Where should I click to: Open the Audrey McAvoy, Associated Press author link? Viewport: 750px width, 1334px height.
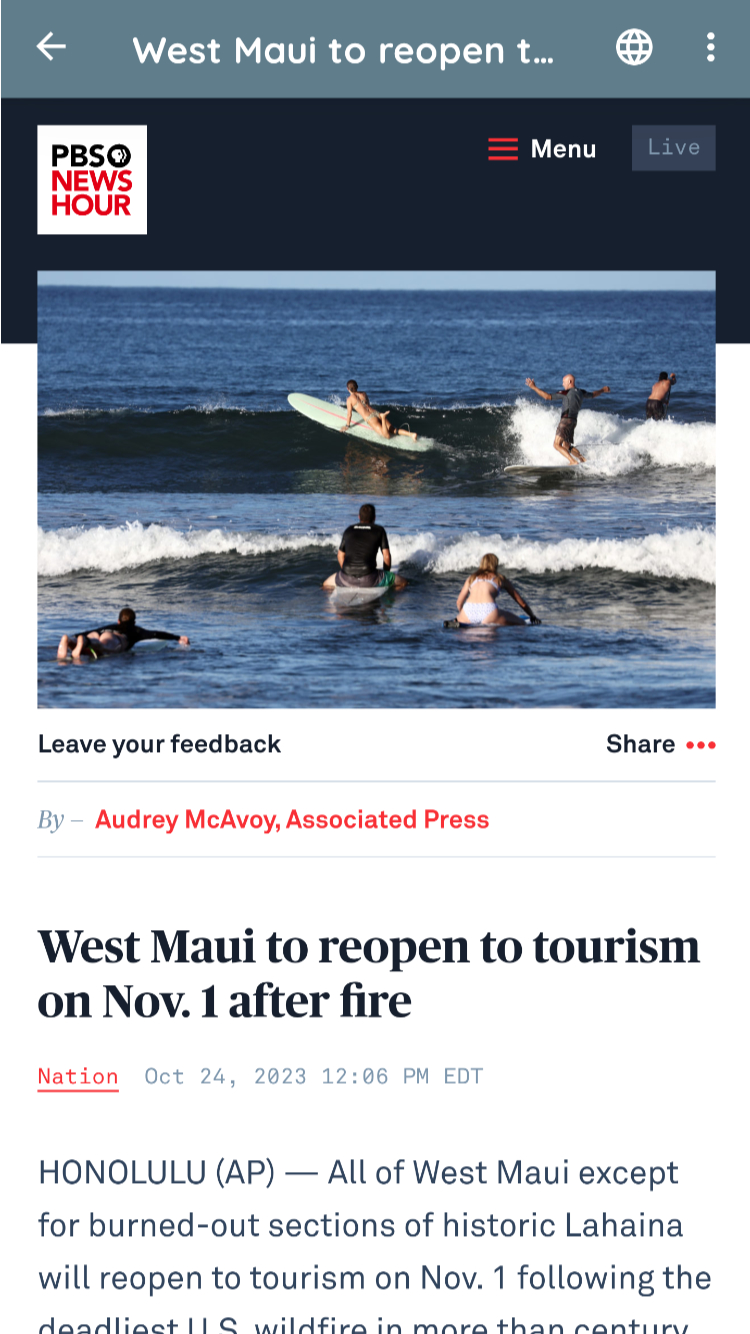point(292,820)
